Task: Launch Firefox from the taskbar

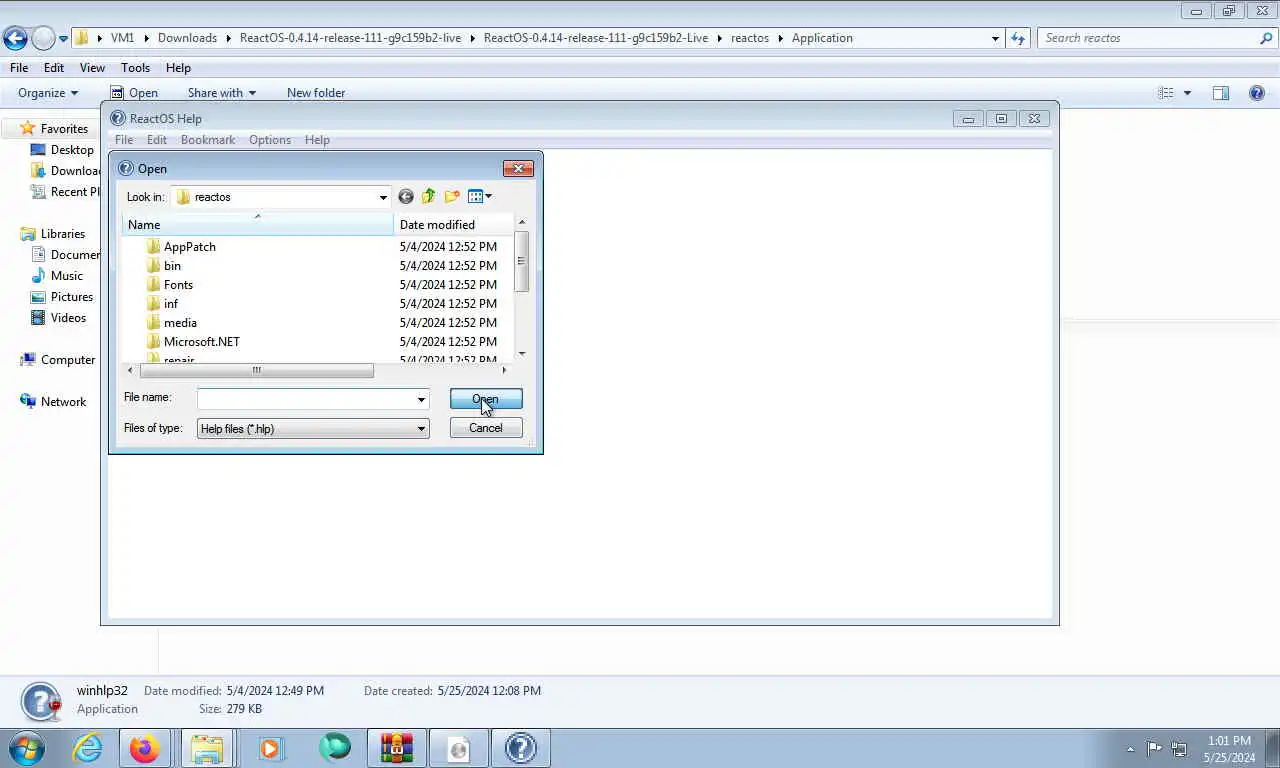Action: [145, 748]
